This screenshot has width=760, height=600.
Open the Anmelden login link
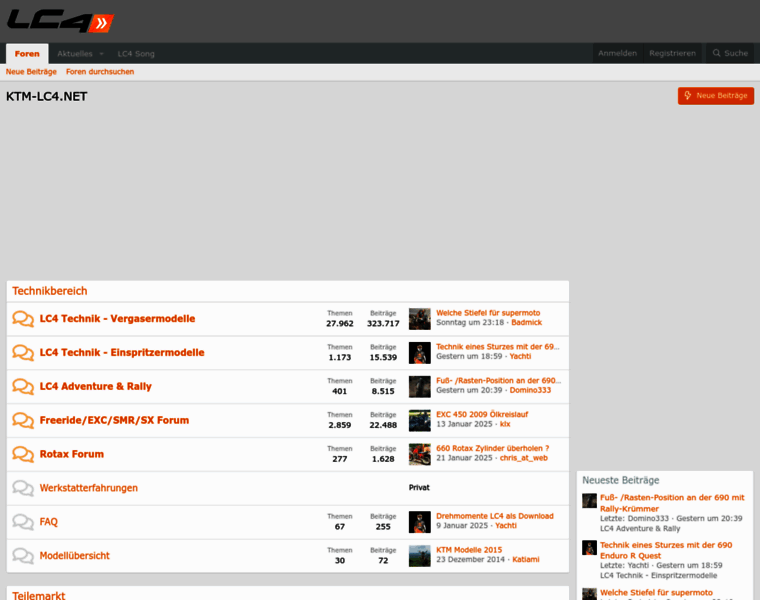[x=617, y=53]
